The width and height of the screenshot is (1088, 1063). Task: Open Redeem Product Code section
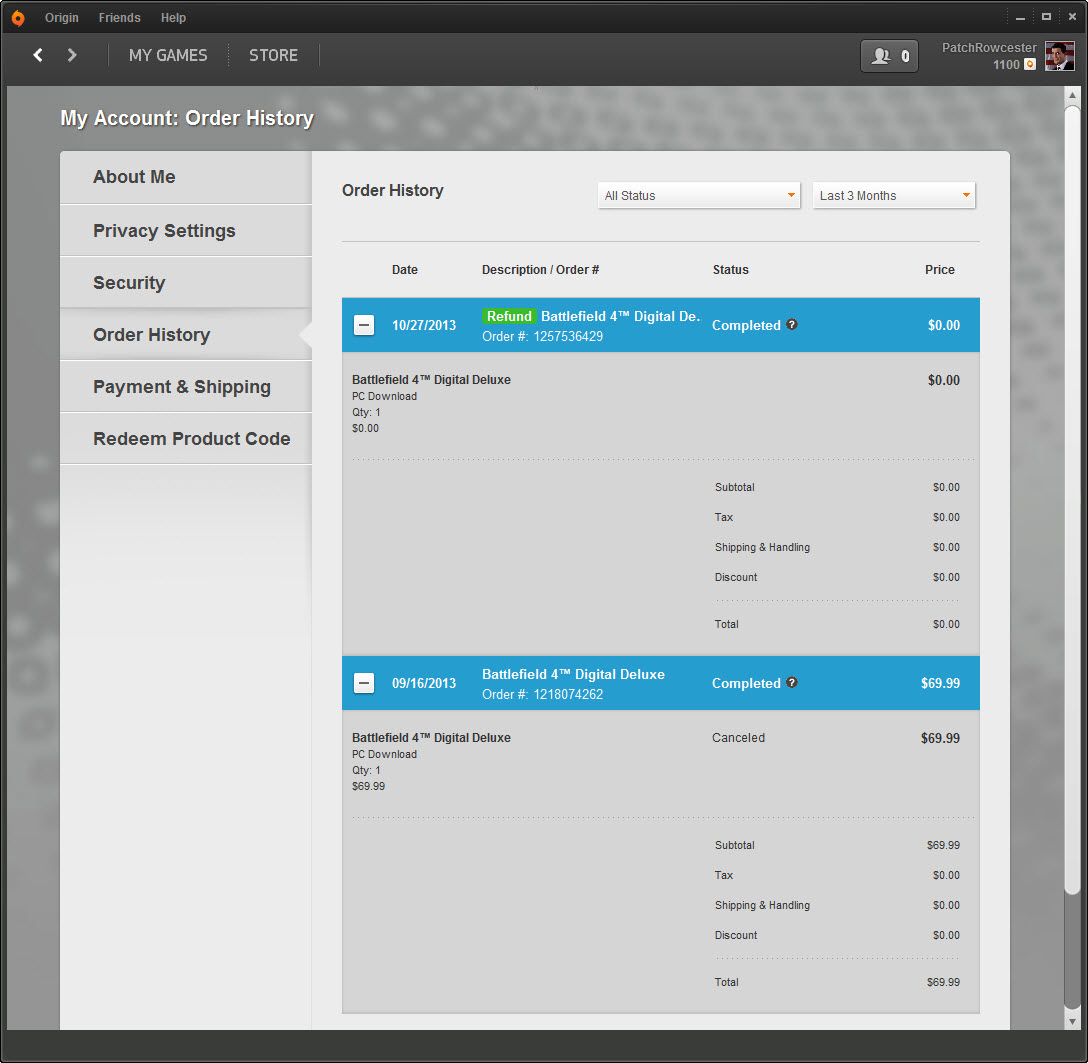coord(186,439)
